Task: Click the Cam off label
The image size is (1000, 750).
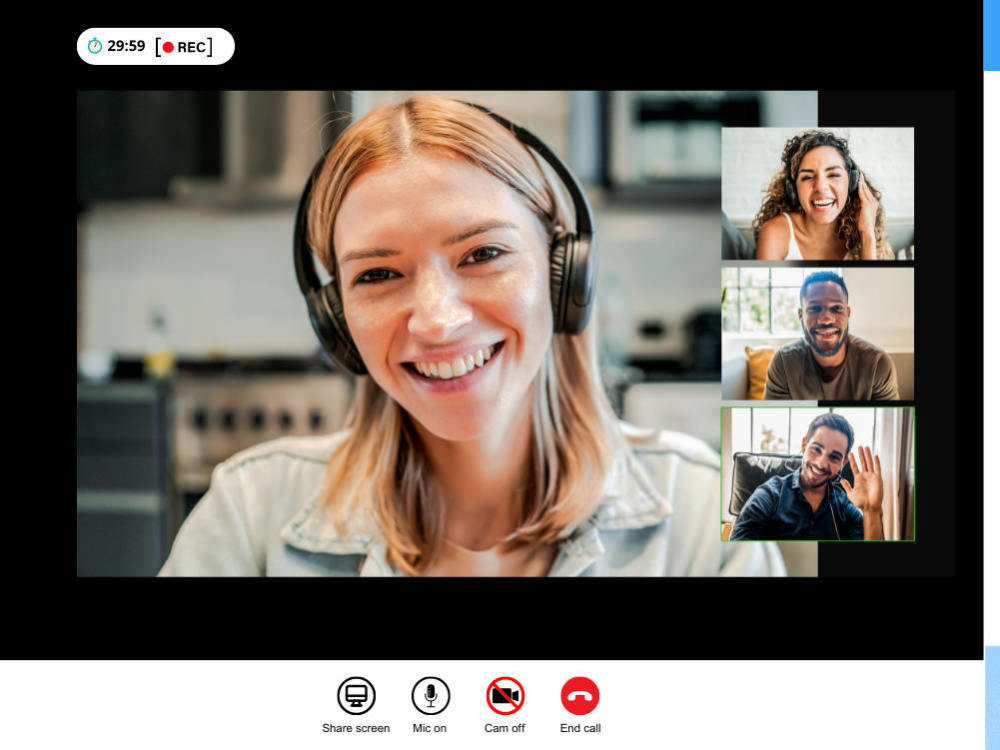Action: pyautogui.click(x=504, y=728)
